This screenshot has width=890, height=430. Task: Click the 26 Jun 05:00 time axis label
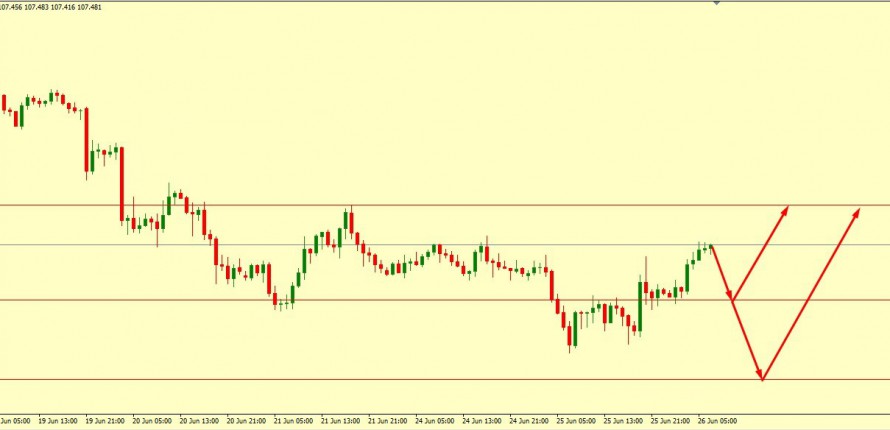click(715, 421)
